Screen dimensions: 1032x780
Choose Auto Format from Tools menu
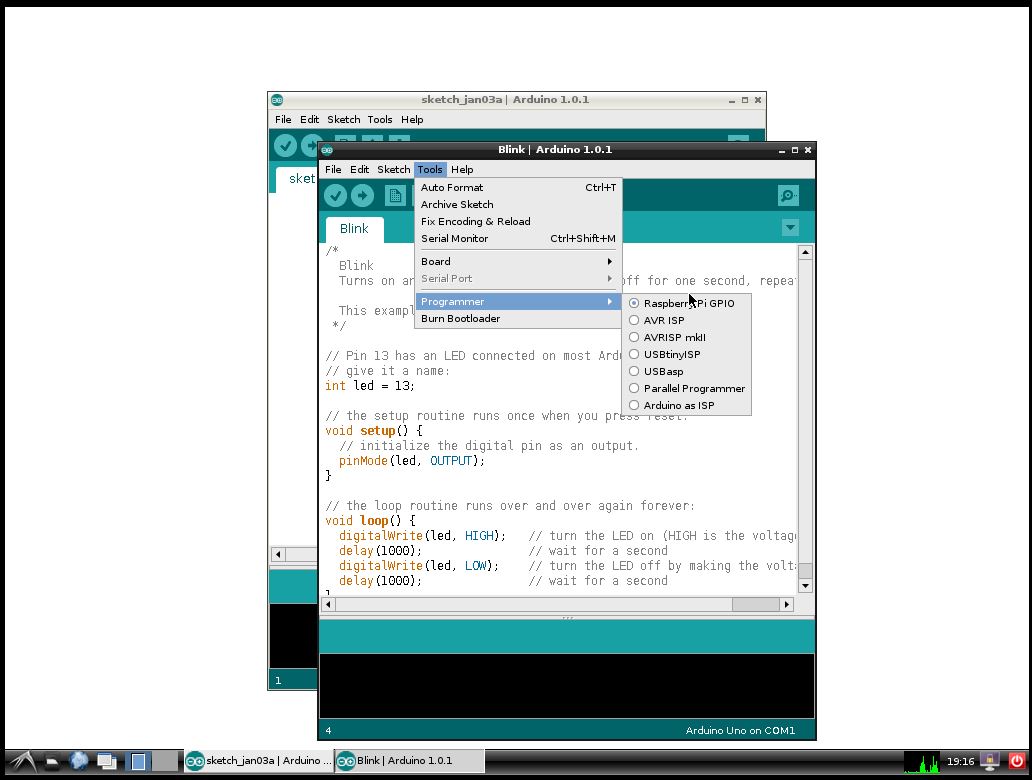pyautogui.click(x=517, y=188)
